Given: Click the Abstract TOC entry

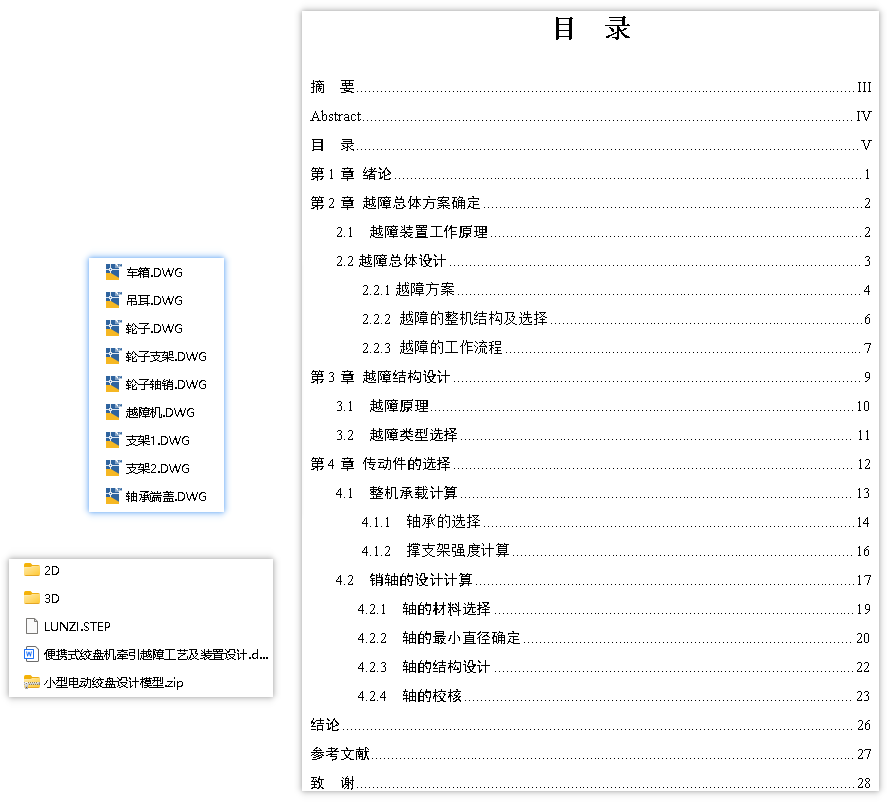Looking at the screenshot, I should (x=332, y=116).
